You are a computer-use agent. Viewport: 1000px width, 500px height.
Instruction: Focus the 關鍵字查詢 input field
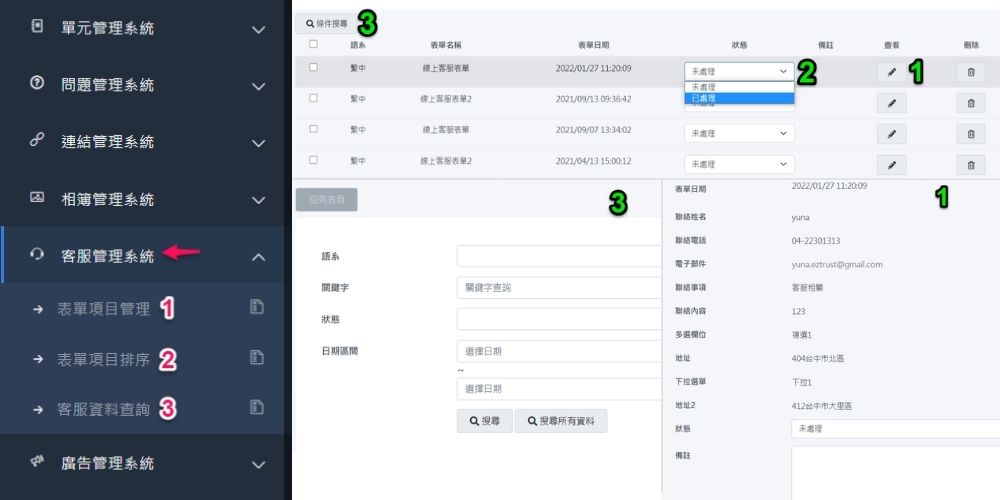click(x=559, y=288)
